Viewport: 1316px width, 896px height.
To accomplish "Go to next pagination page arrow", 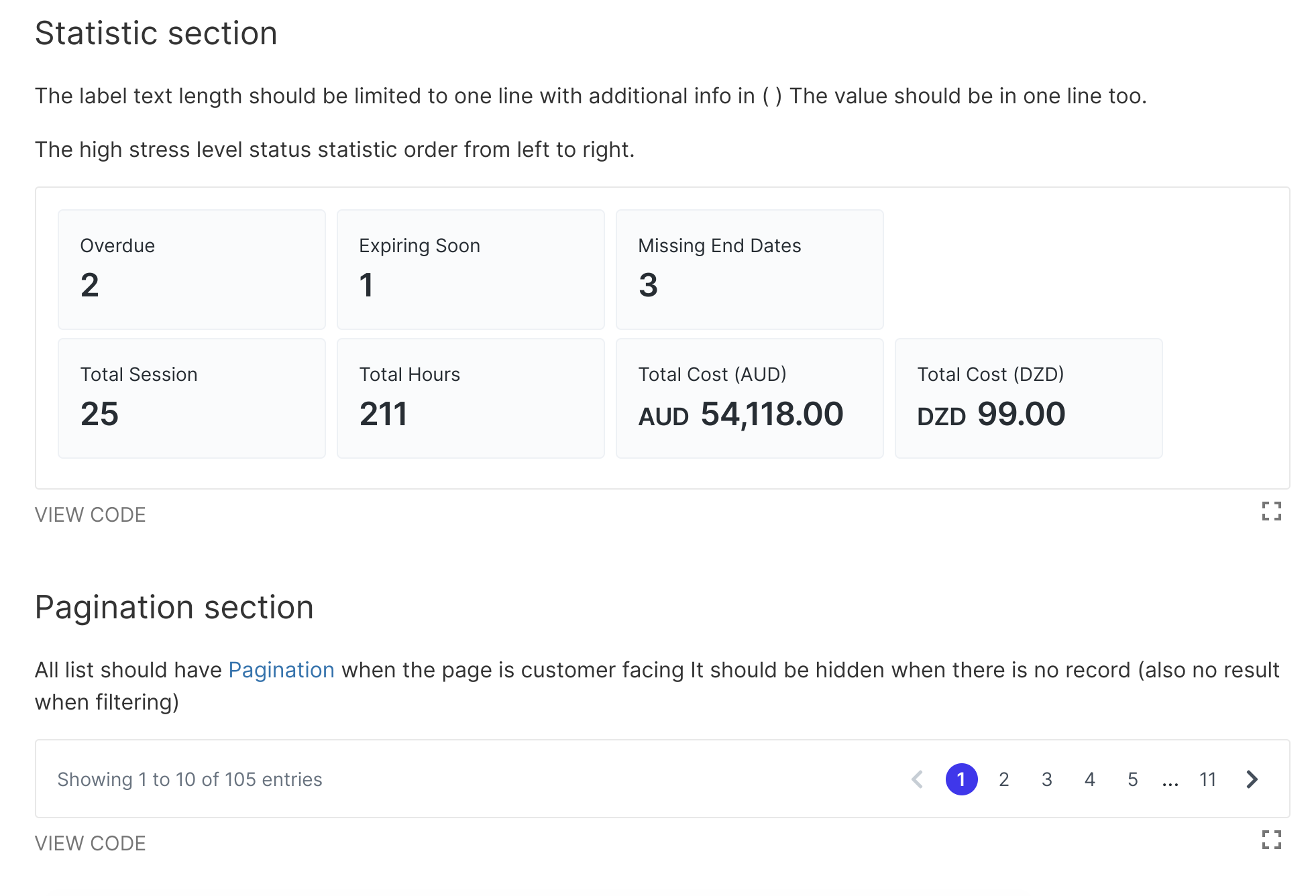I will coord(1252,779).
